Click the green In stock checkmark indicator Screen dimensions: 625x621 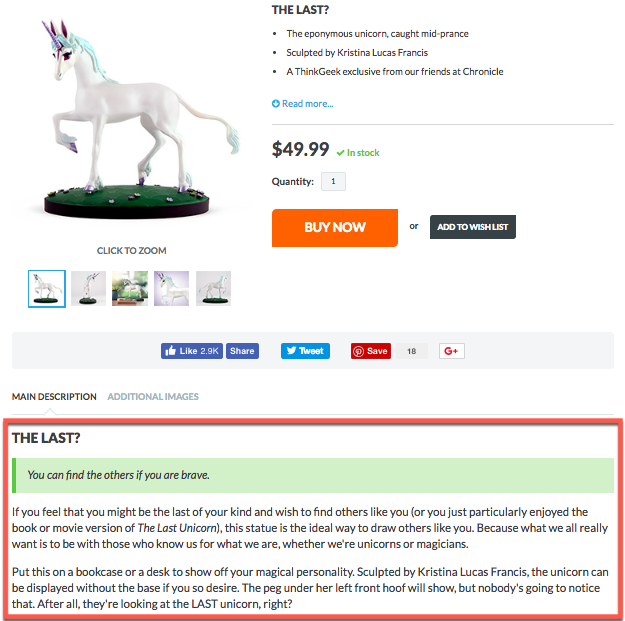(x=340, y=153)
